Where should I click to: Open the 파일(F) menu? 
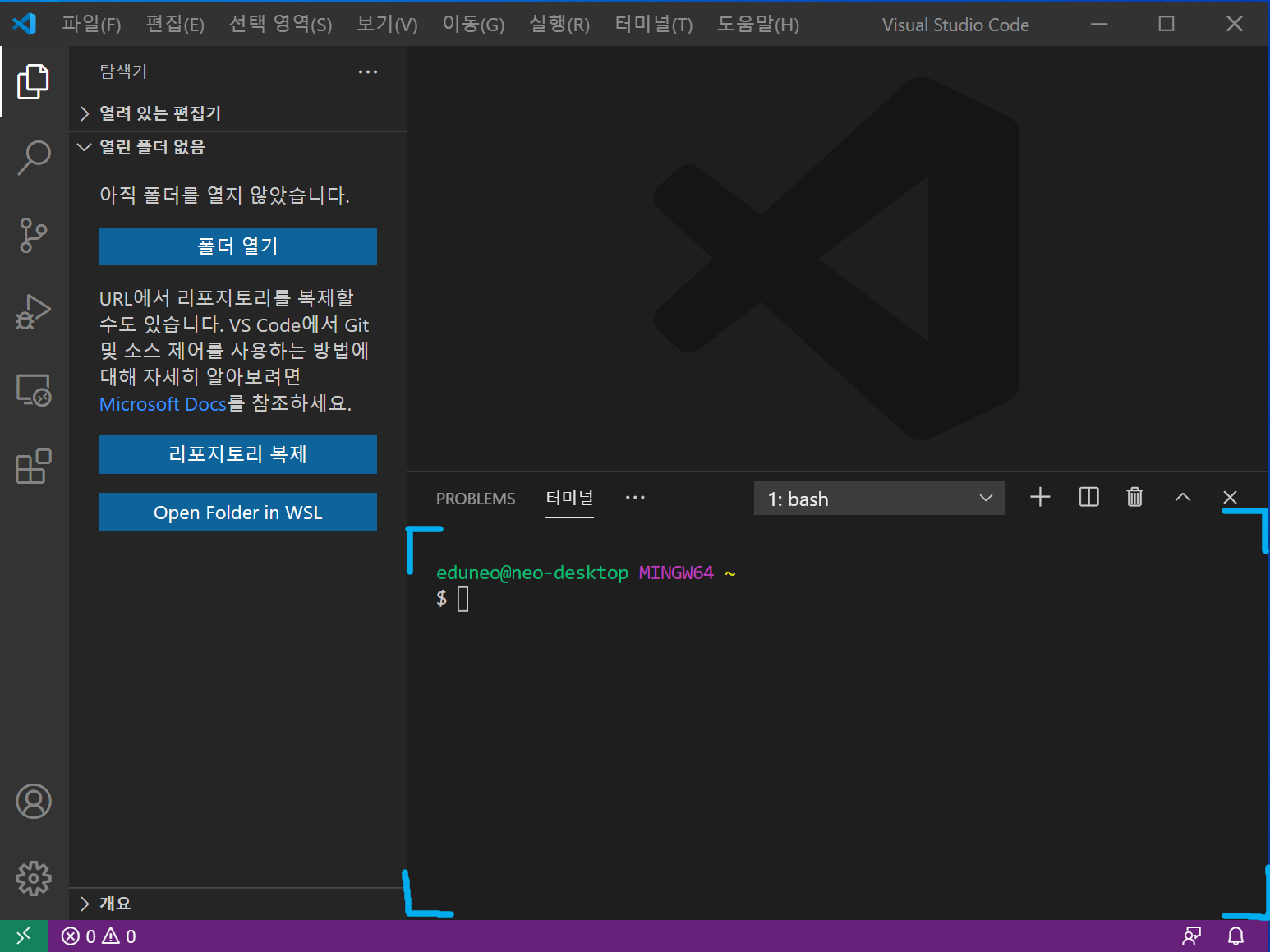[x=91, y=25]
